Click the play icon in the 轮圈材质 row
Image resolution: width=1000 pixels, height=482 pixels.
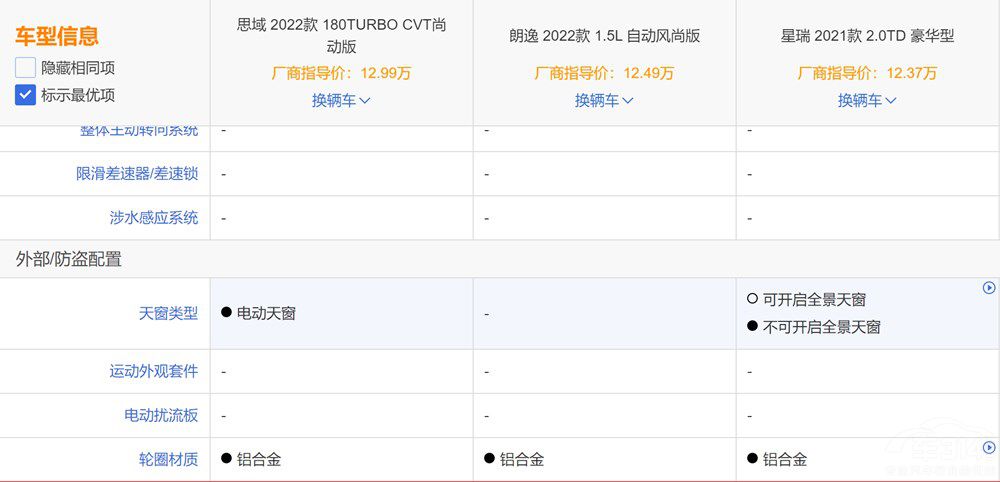coord(989,446)
